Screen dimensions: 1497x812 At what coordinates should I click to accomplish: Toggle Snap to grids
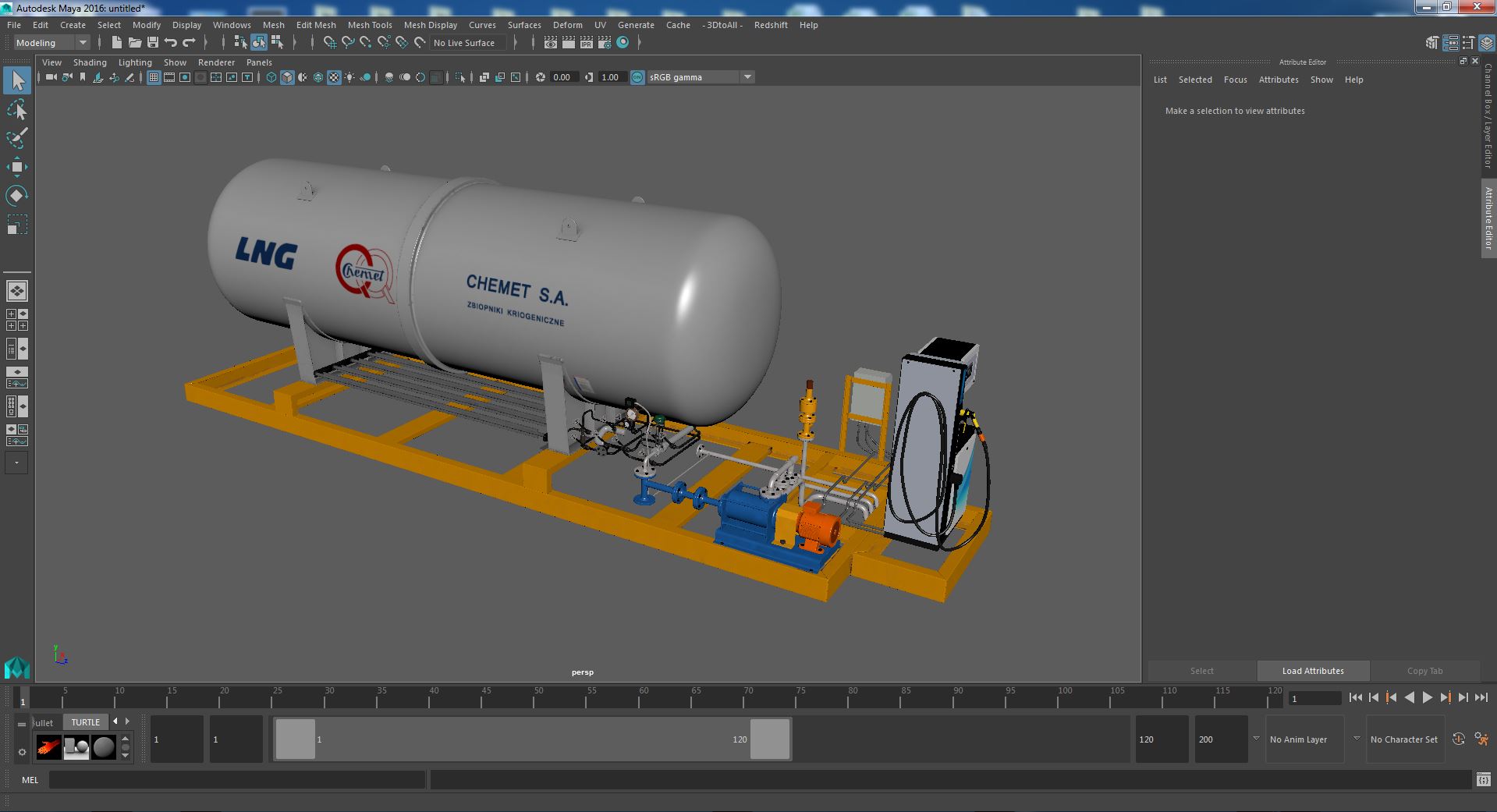pyautogui.click(x=330, y=43)
